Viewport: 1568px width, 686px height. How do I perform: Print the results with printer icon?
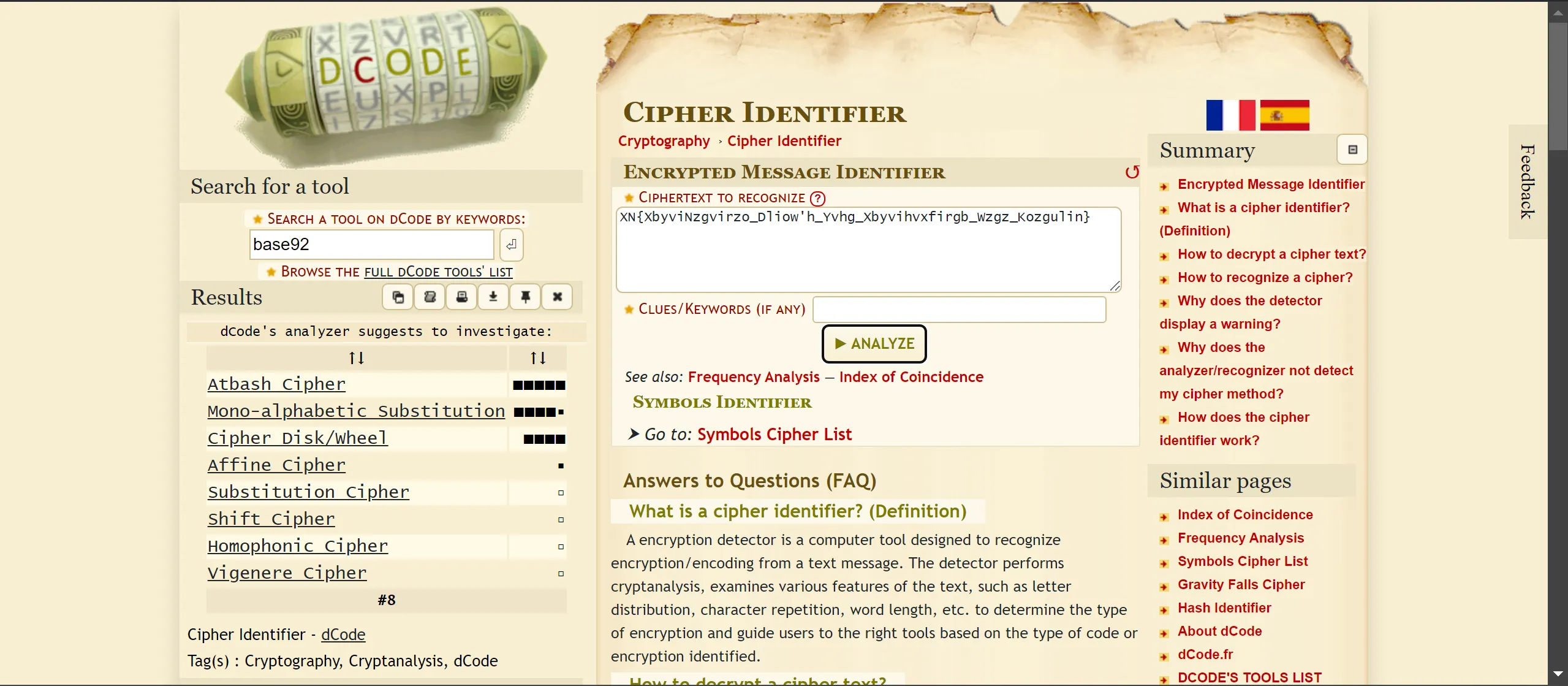click(x=461, y=297)
